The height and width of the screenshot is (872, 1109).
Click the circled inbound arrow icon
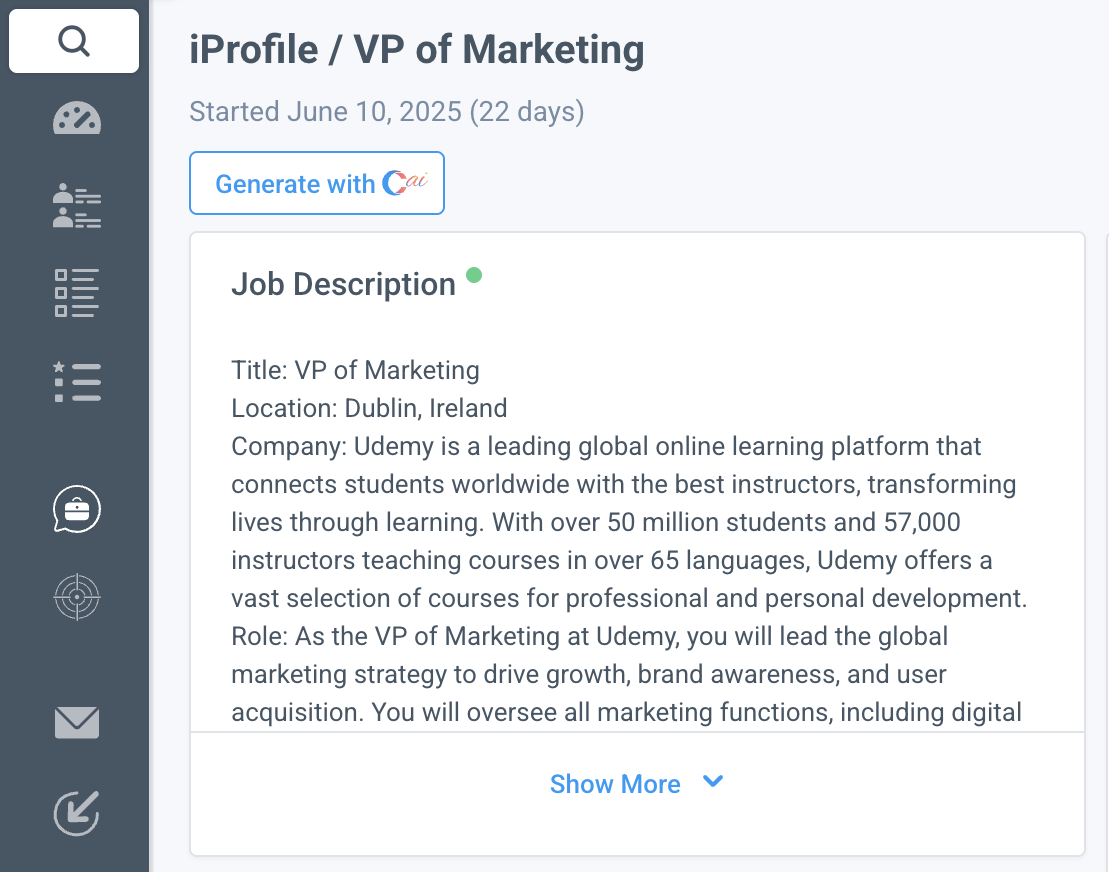77,812
